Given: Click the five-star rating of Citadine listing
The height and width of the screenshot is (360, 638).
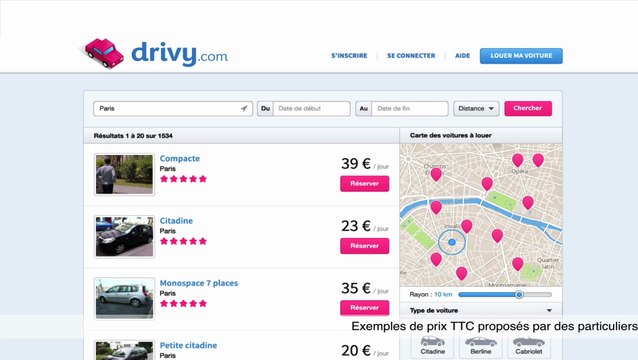Looking at the screenshot, I should 184,241.
